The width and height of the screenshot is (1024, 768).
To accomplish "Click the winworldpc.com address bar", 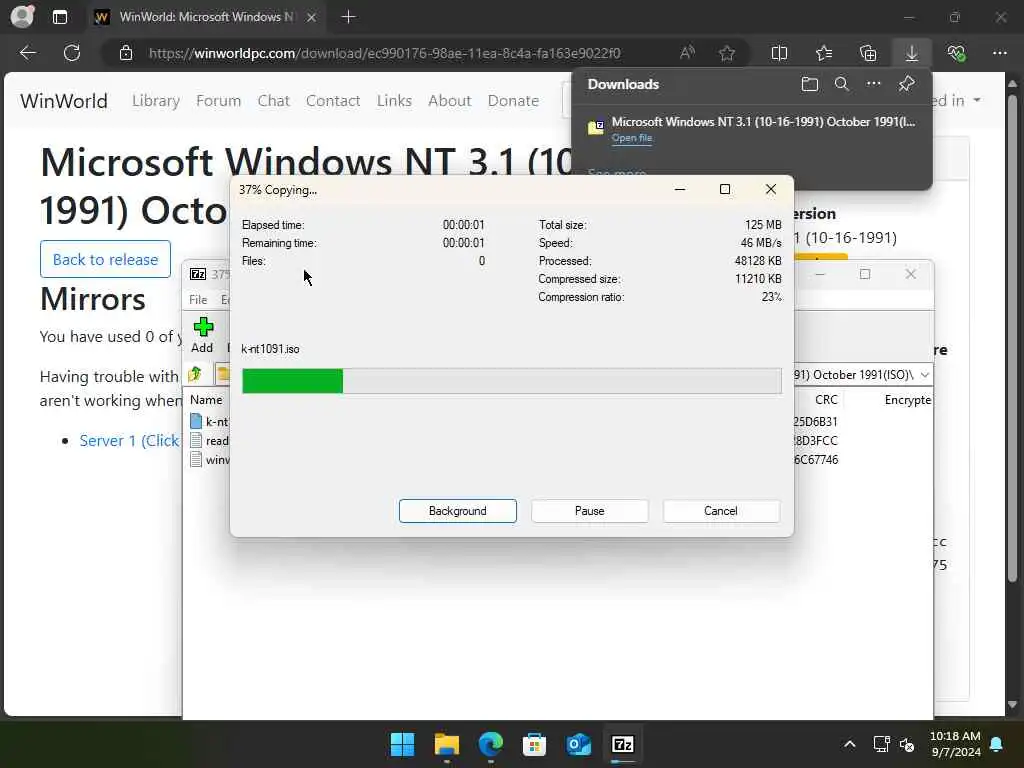I will pos(384,53).
